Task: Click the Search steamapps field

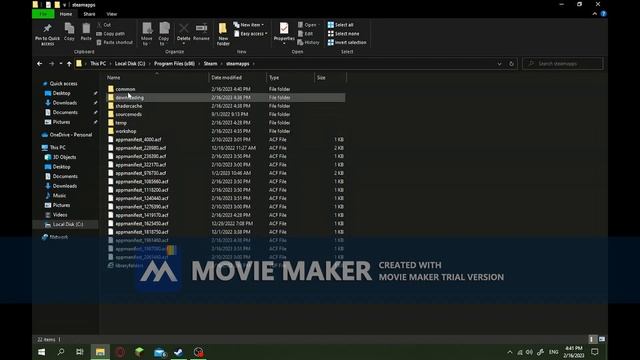Action: point(562,64)
